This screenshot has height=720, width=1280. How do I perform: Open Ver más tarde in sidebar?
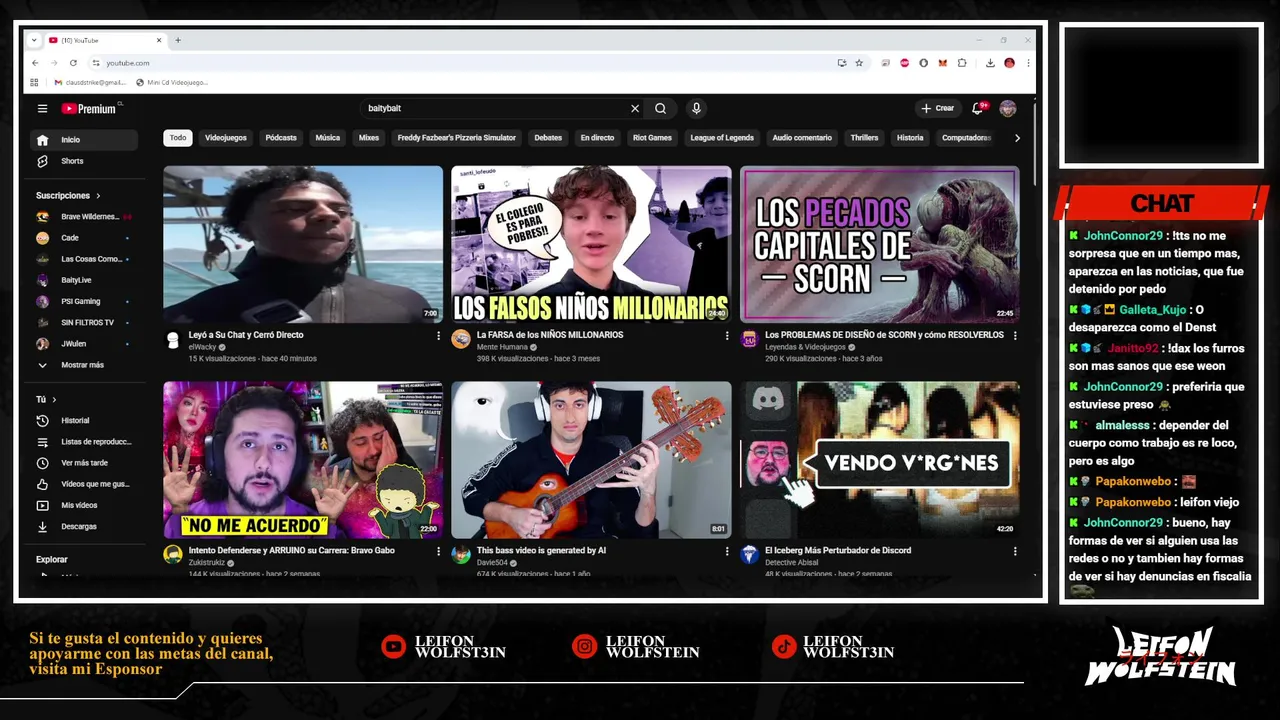tap(84, 463)
